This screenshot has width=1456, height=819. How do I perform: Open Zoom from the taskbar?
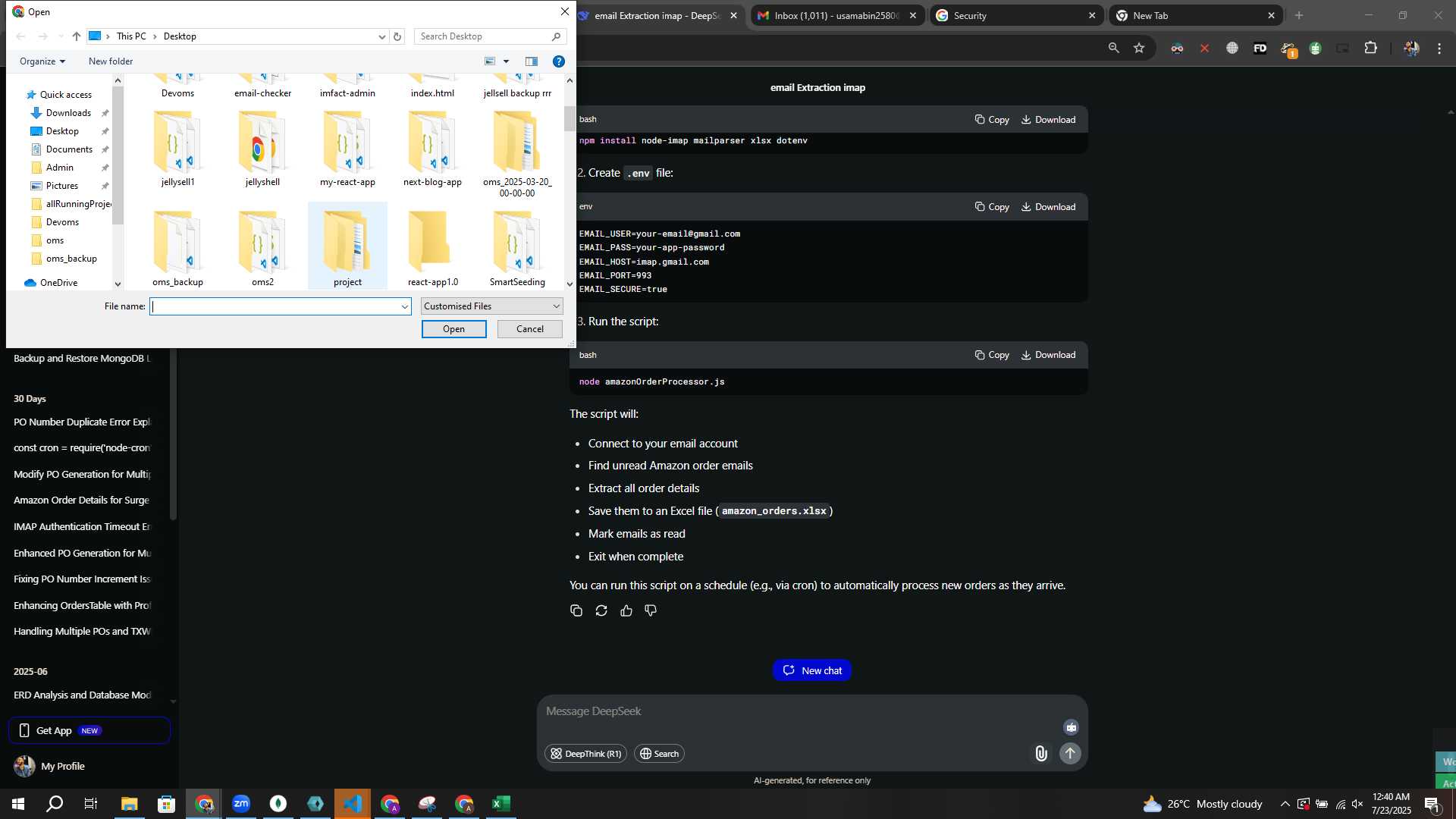(x=241, y=804)
